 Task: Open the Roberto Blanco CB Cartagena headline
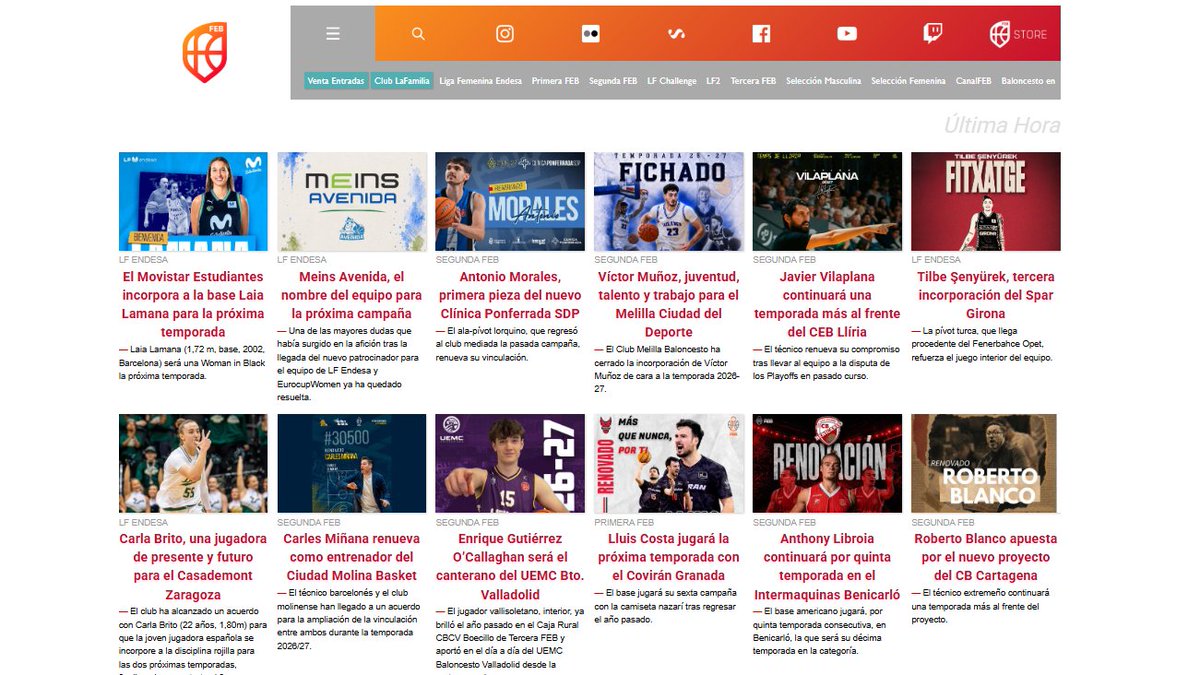985,557
